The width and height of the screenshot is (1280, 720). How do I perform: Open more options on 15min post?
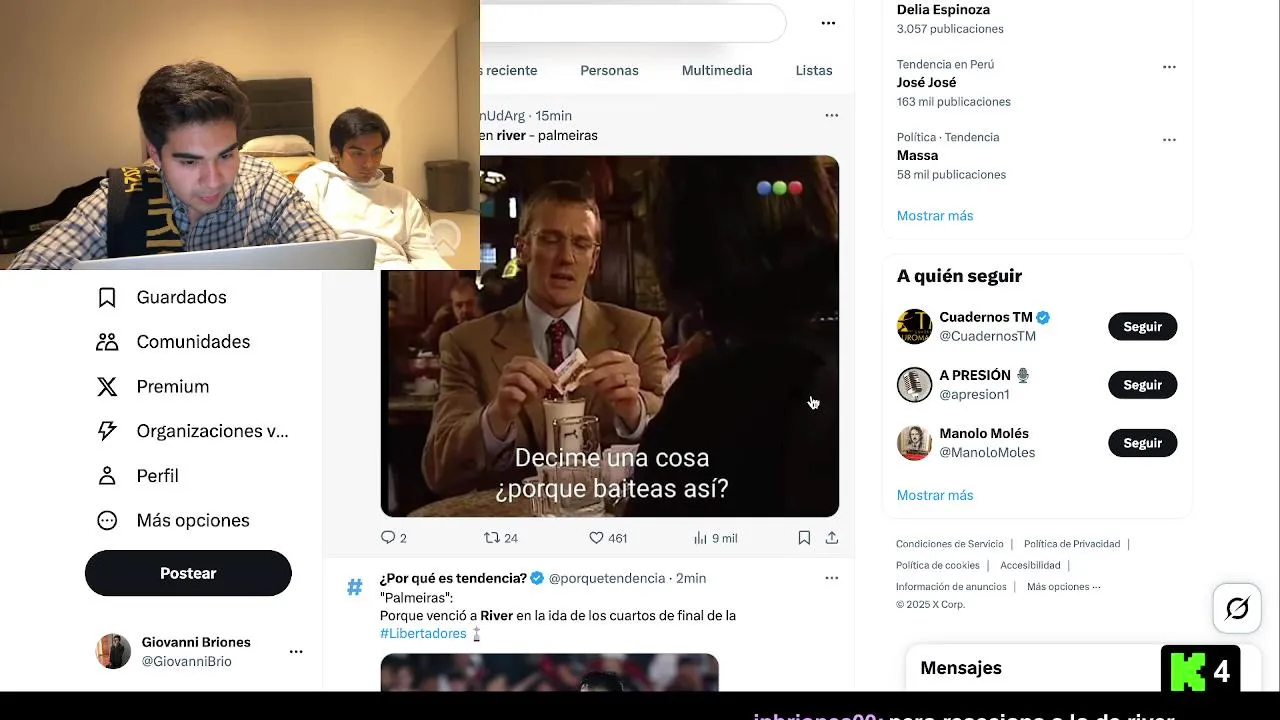(x=832, y=116)
